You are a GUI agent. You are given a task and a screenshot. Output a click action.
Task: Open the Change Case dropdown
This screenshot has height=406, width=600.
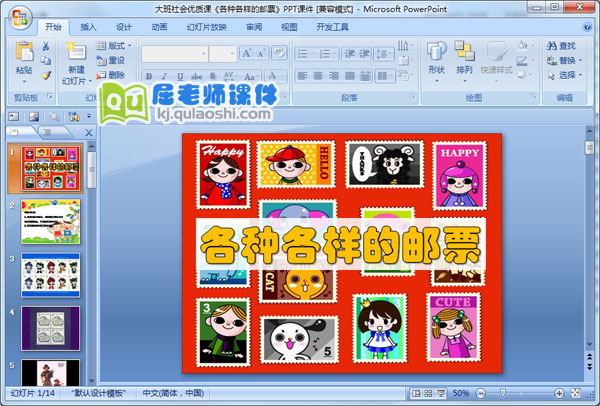coord(251,76)
